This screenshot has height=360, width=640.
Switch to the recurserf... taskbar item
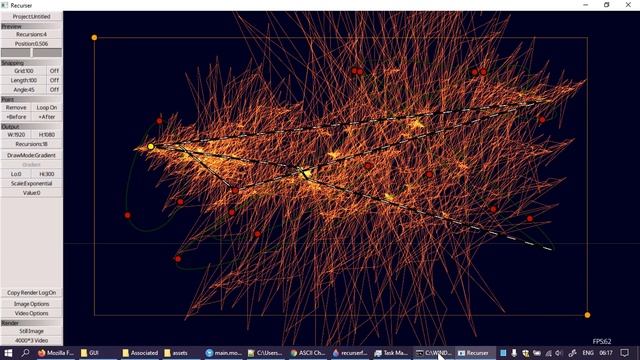[x=350, y=353]
